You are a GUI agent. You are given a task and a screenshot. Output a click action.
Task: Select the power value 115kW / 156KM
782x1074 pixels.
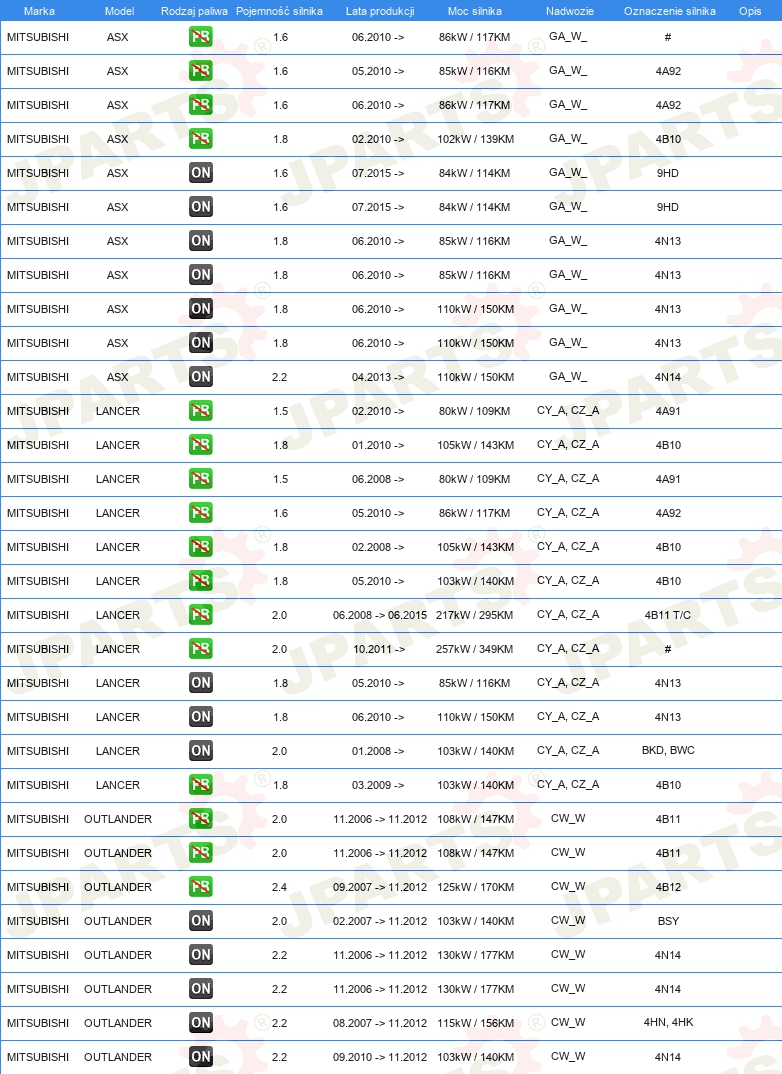coord(475,1023)
